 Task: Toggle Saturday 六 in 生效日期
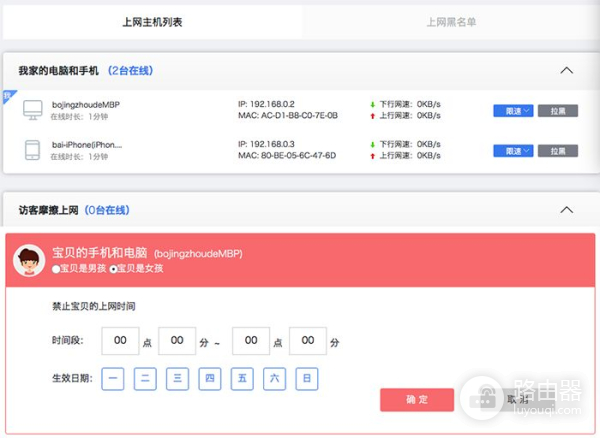coord(274,379)
